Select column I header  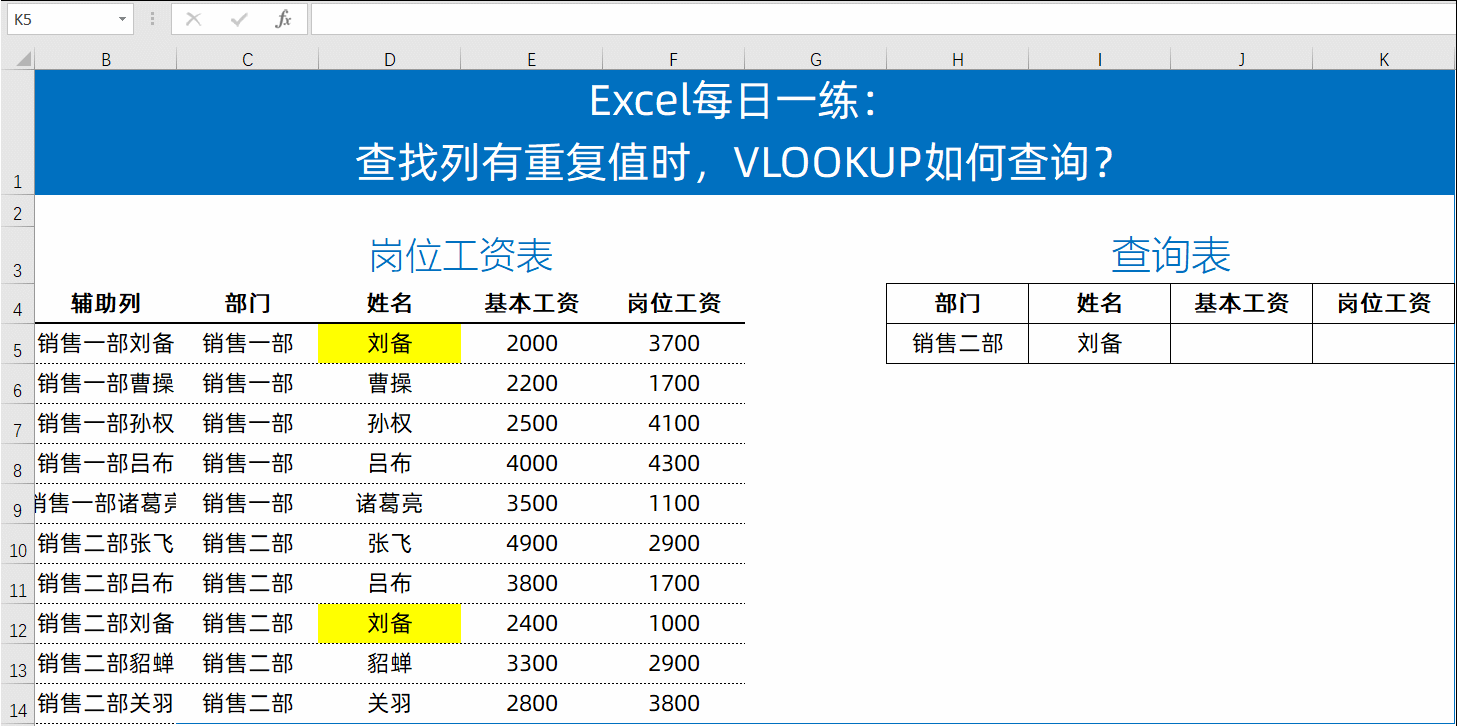coord(1100,60)
